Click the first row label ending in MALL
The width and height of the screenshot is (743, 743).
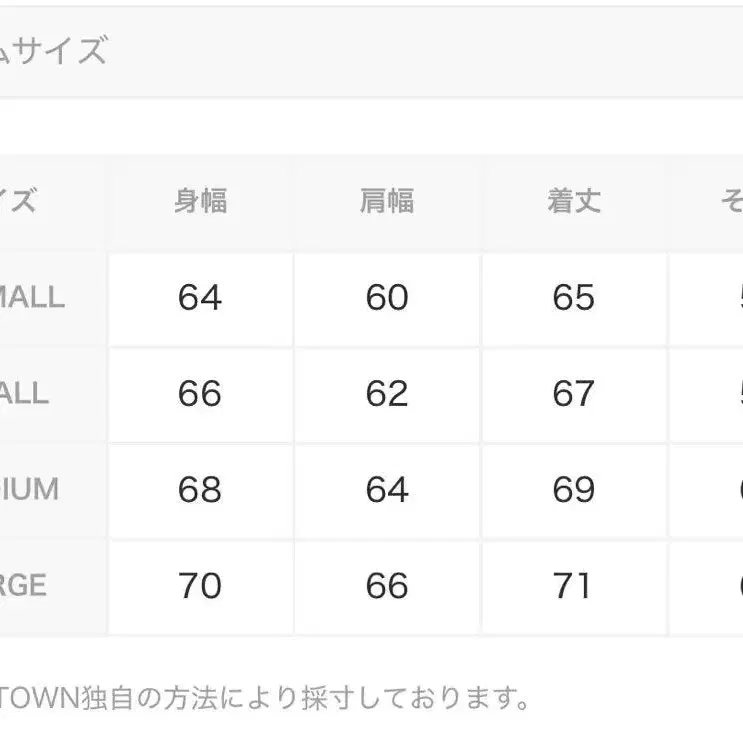pos(32,298)
